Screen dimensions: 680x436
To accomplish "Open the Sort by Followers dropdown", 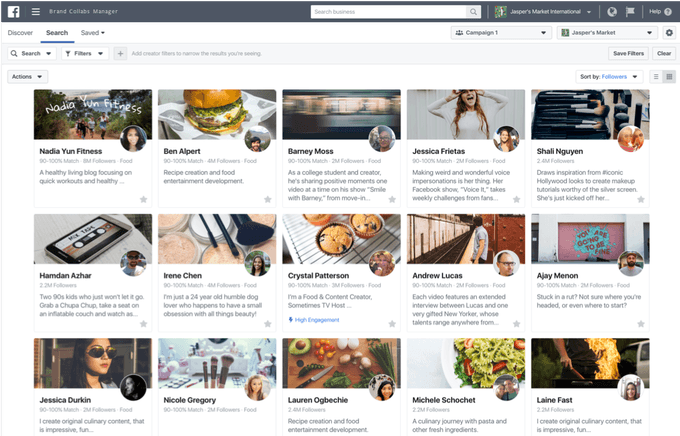I will coord(609,77).
